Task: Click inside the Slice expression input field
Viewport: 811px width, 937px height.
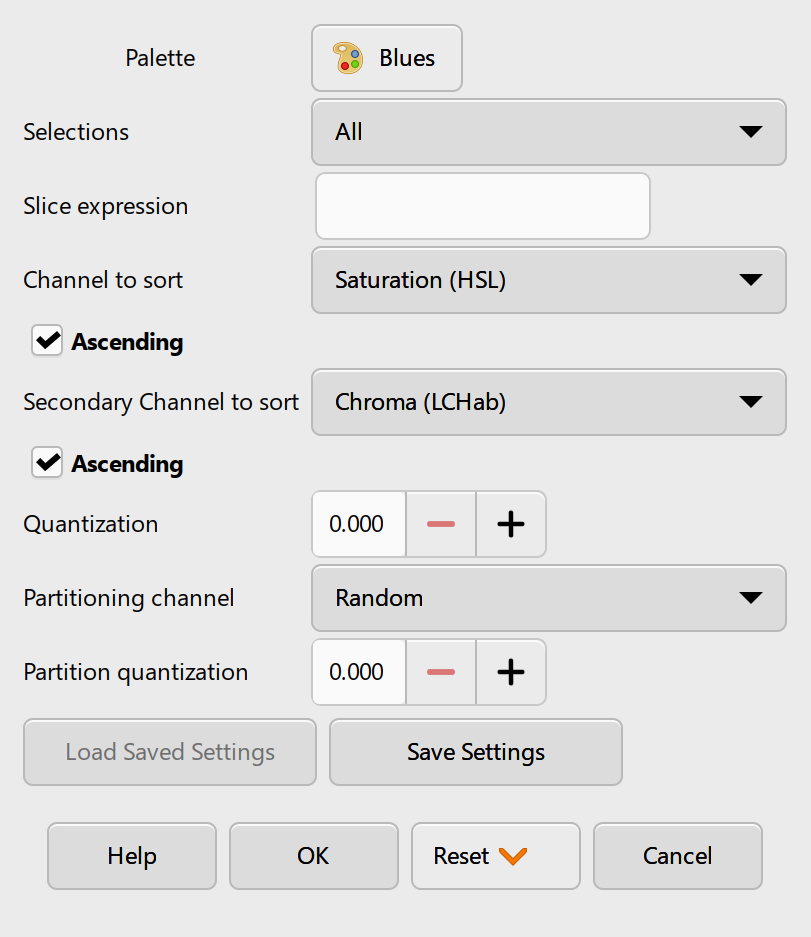Action: (482, 206)
